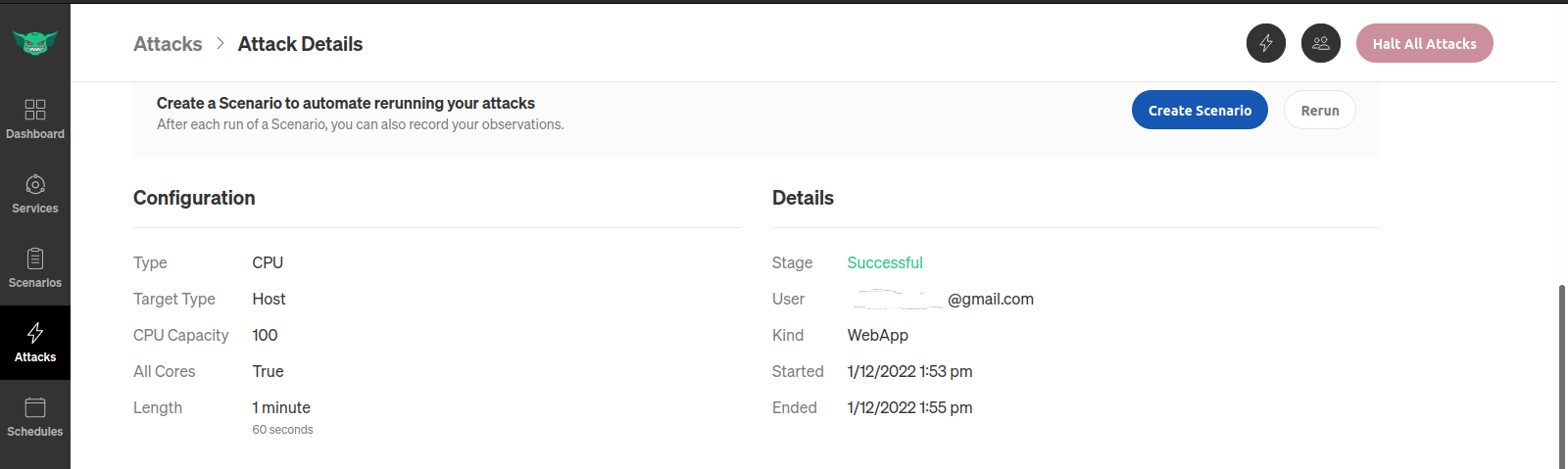Select the Attack Details breadcrumb title
The image size is (1568, 469).
click(300, 44)
